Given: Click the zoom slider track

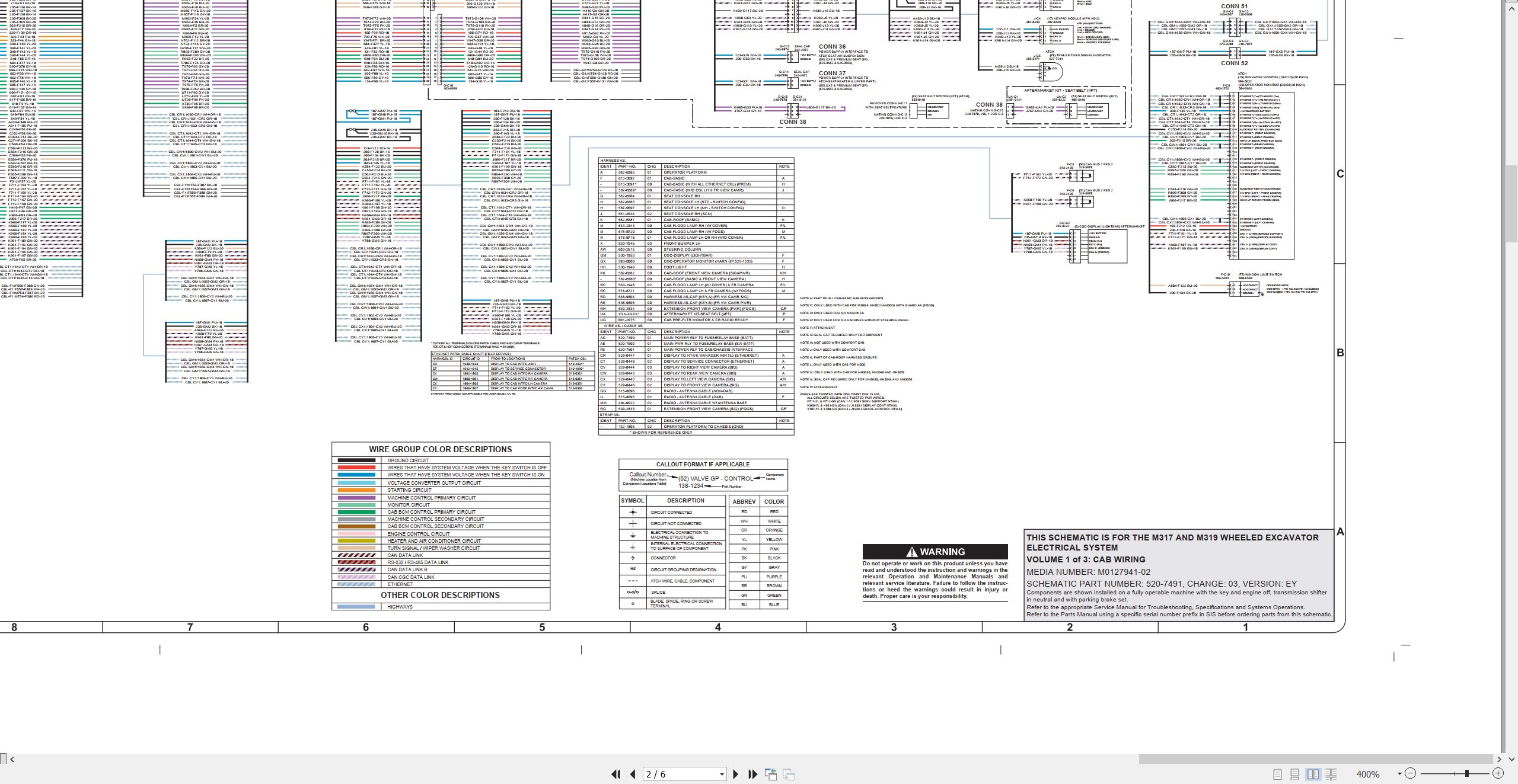Looking at the screenshot, I should click(1456, 773).
